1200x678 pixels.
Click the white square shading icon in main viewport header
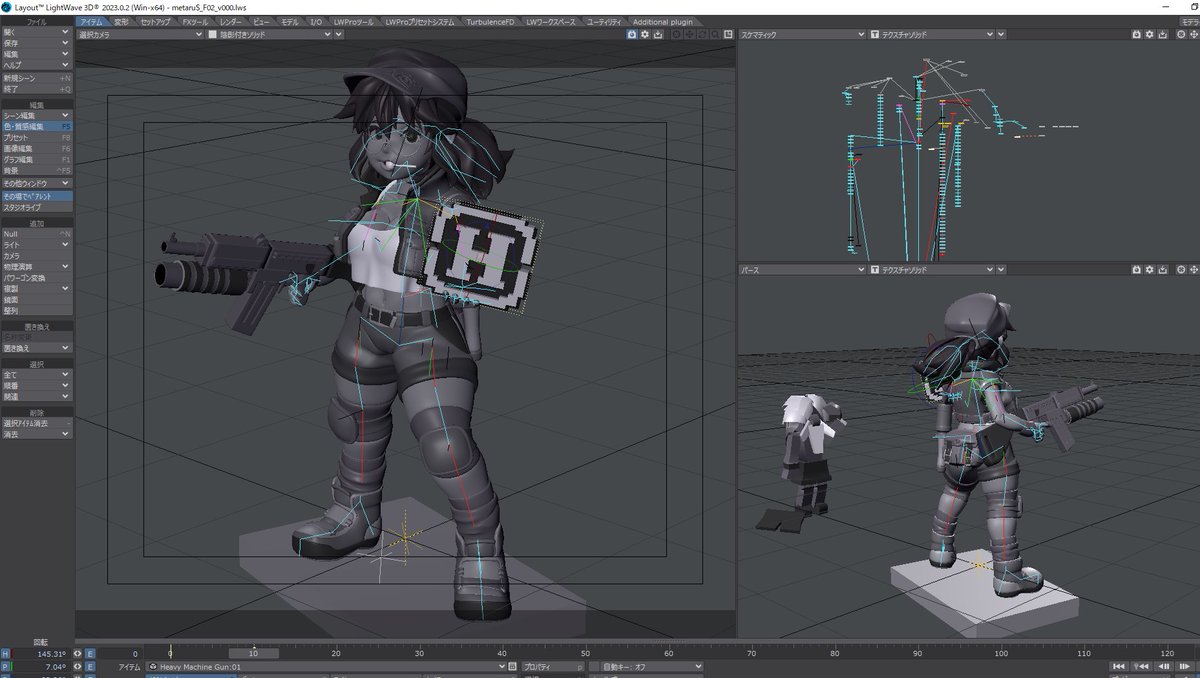coord(212,34)
